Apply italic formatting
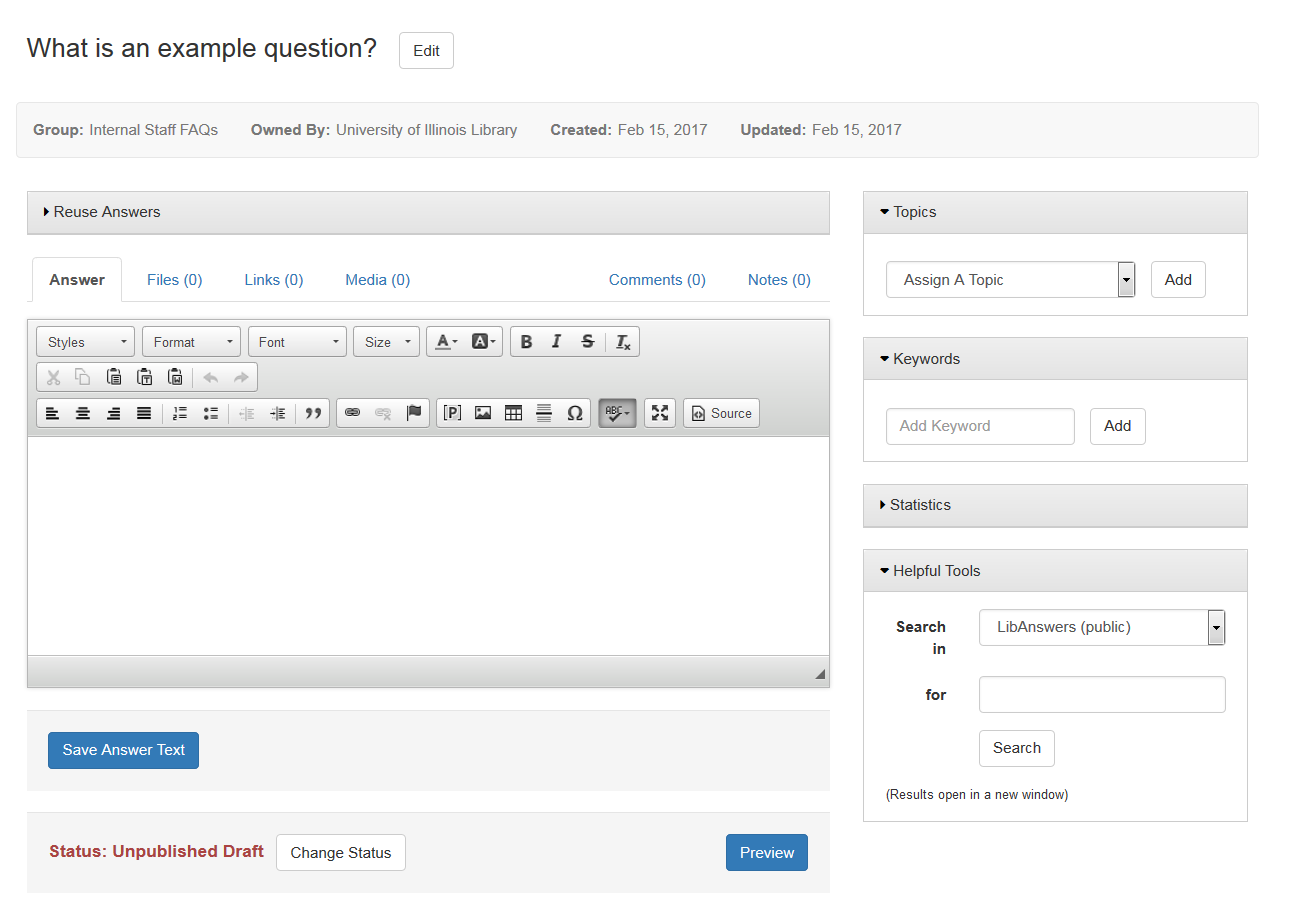This screenshot has width=1301, height=902. tap(557, 342)
